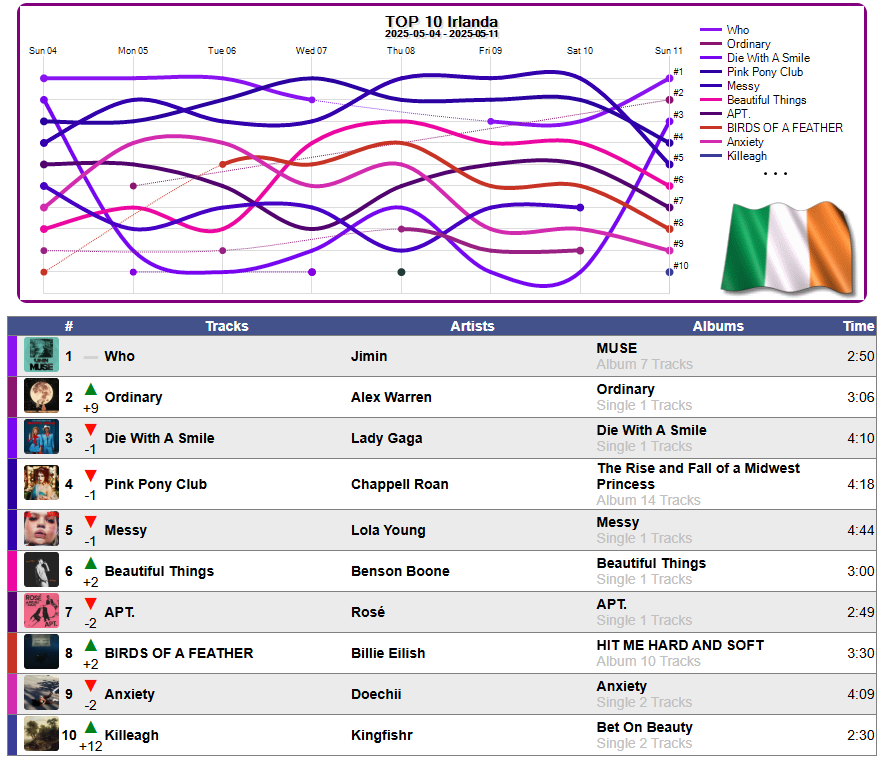
Task: Click BIRDS OF A FEATHER in the legend
Action: coord(784,128)
